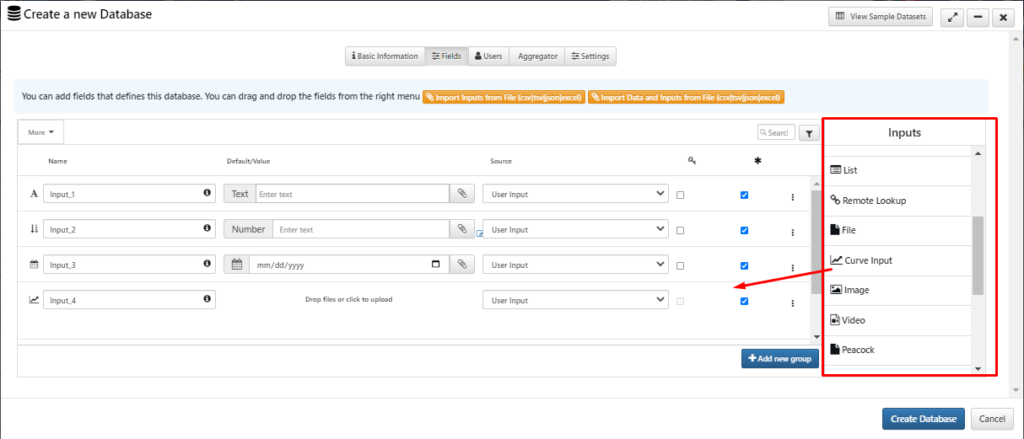Uncheck the required checkbox for Input_2
The width and height of the screenshot is (1024, 439).
[744, 230]
